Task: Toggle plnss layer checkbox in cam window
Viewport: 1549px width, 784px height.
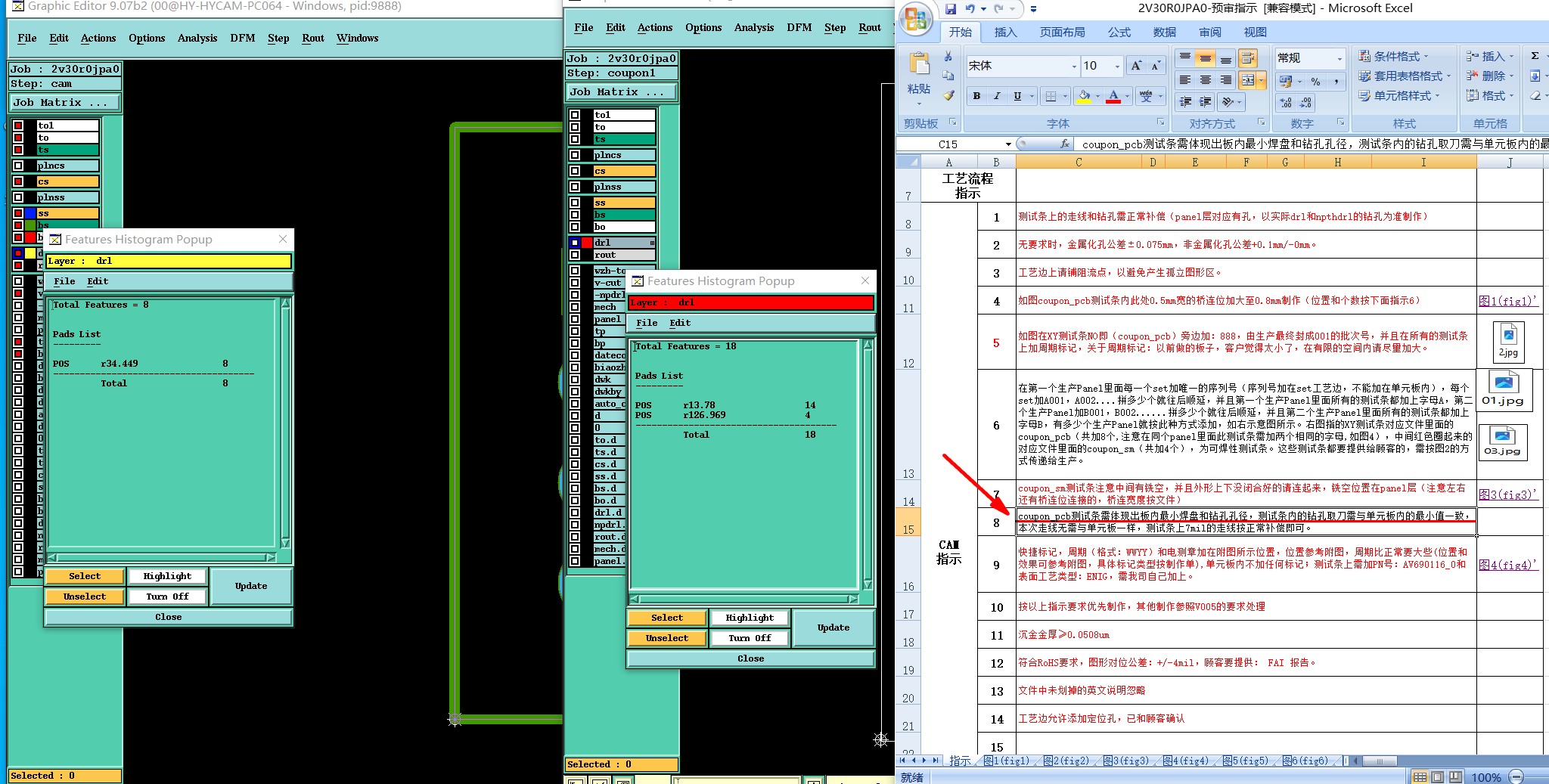Action: [x=18, y=197]
